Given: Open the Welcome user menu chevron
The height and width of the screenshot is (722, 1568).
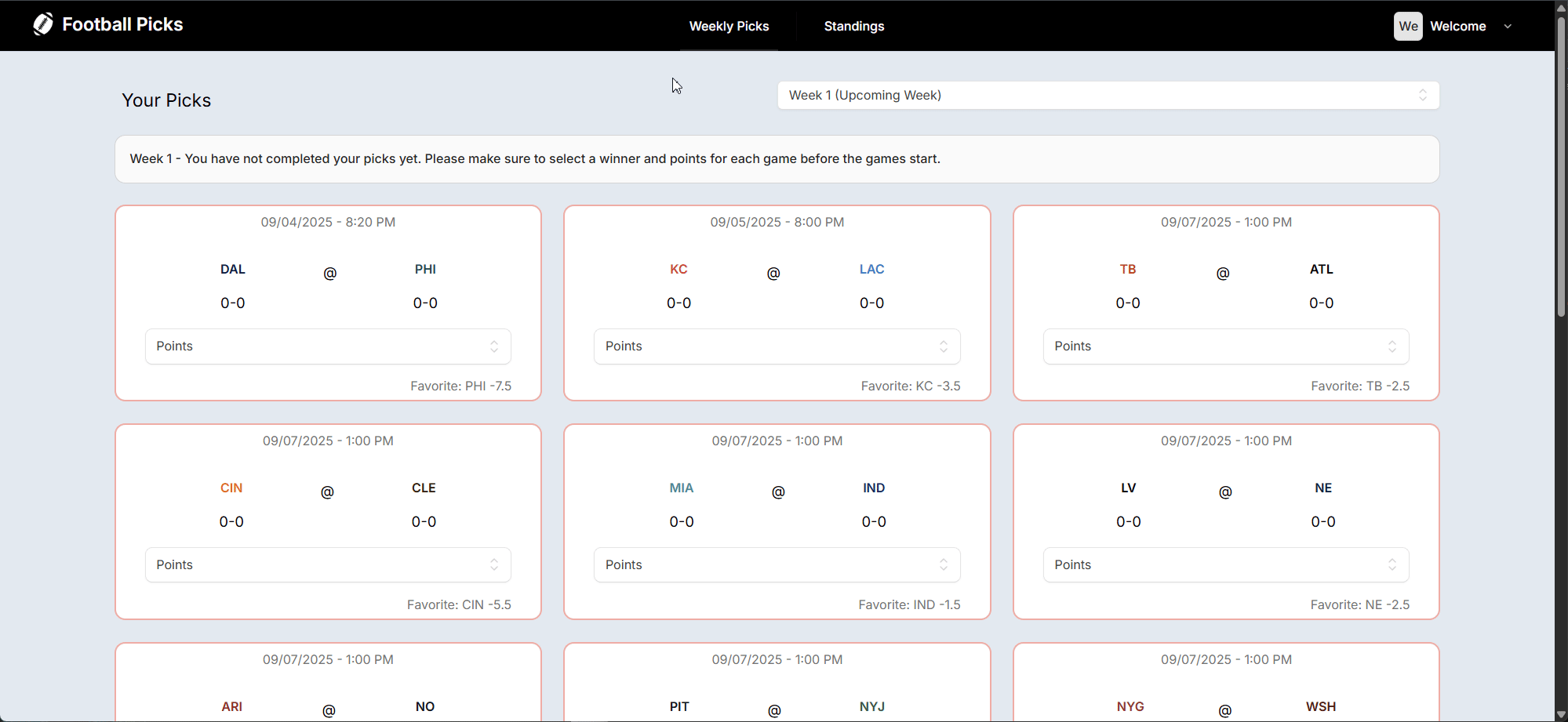Looking at the screenshot, I should (1508, 27).
